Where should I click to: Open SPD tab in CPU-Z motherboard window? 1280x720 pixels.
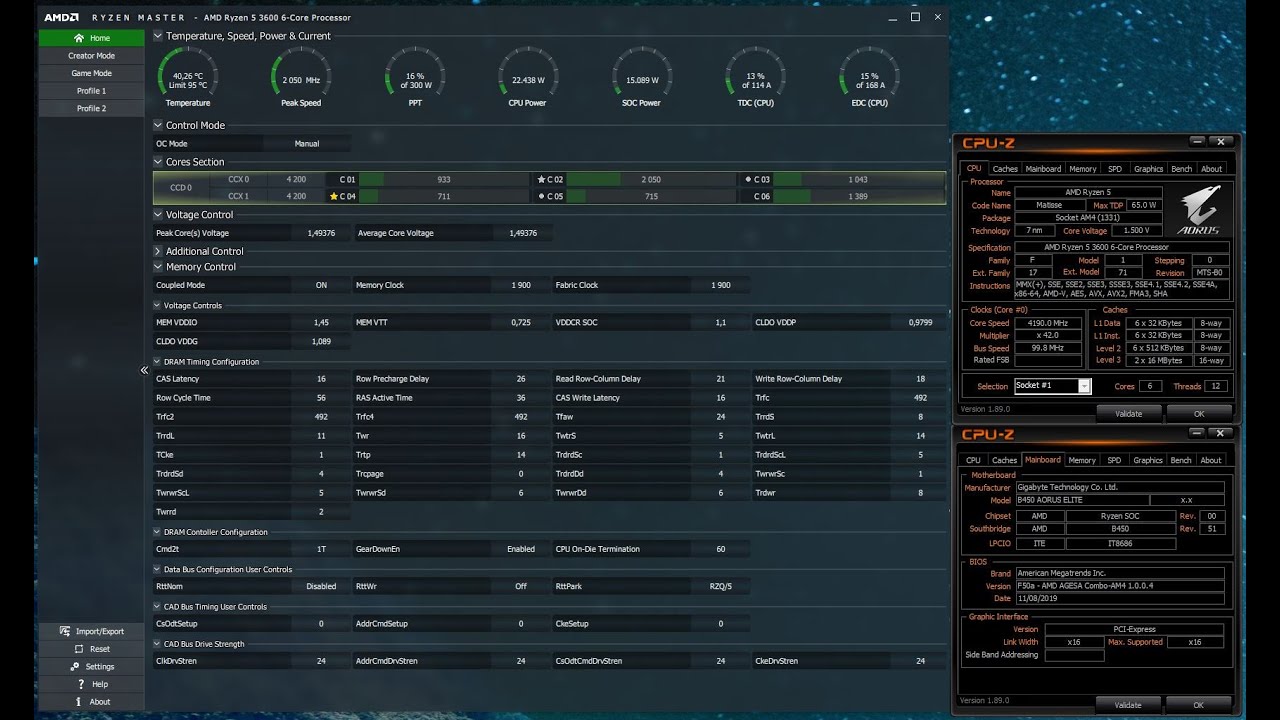click(1114, 460)
